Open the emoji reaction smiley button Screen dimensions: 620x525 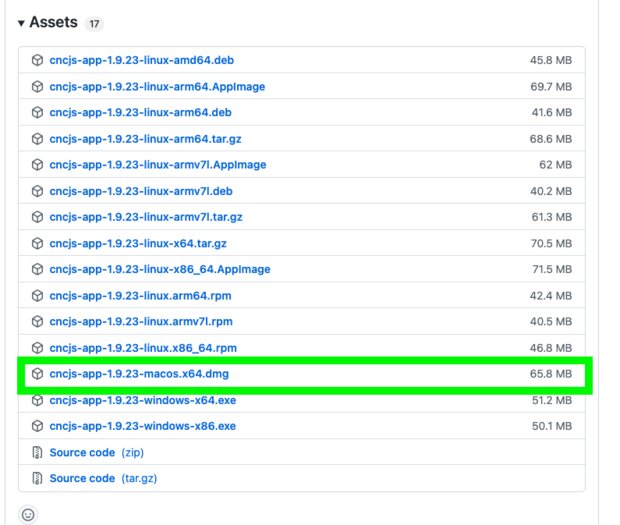point(28,515)
